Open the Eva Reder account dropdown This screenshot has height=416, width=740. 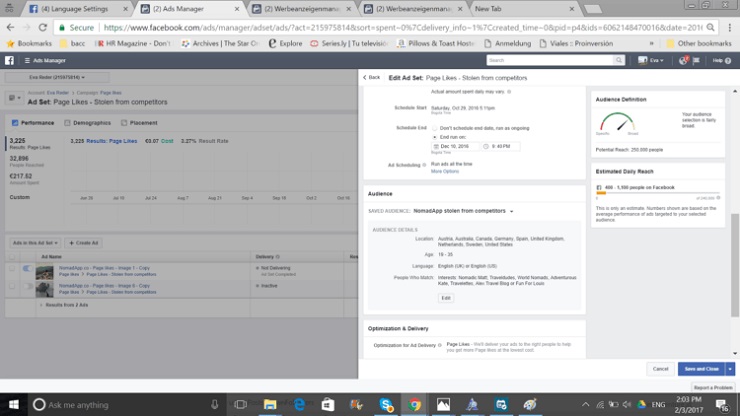[x=57, y=77]
